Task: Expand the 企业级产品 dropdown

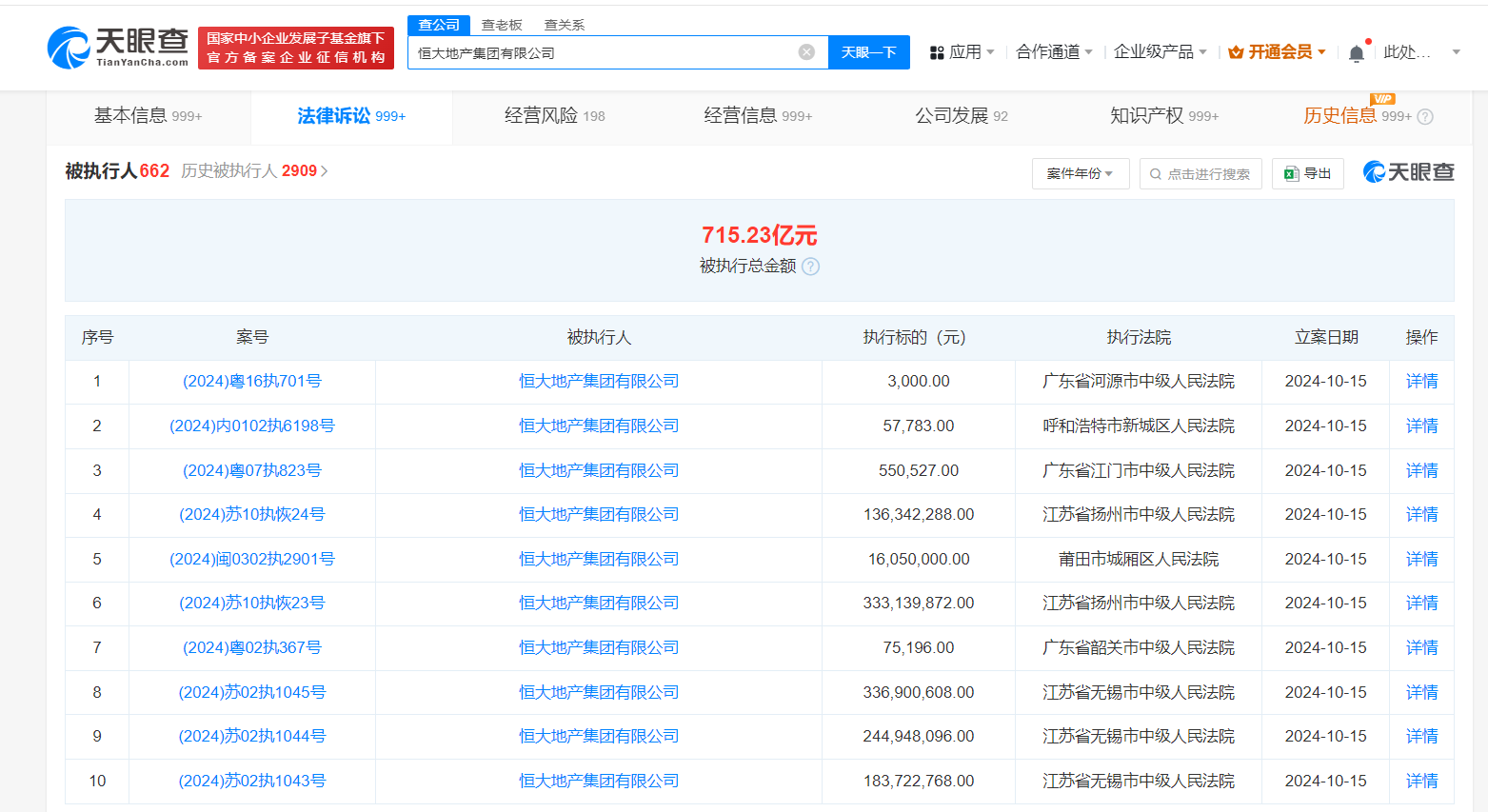Action: coord(1158,52)
